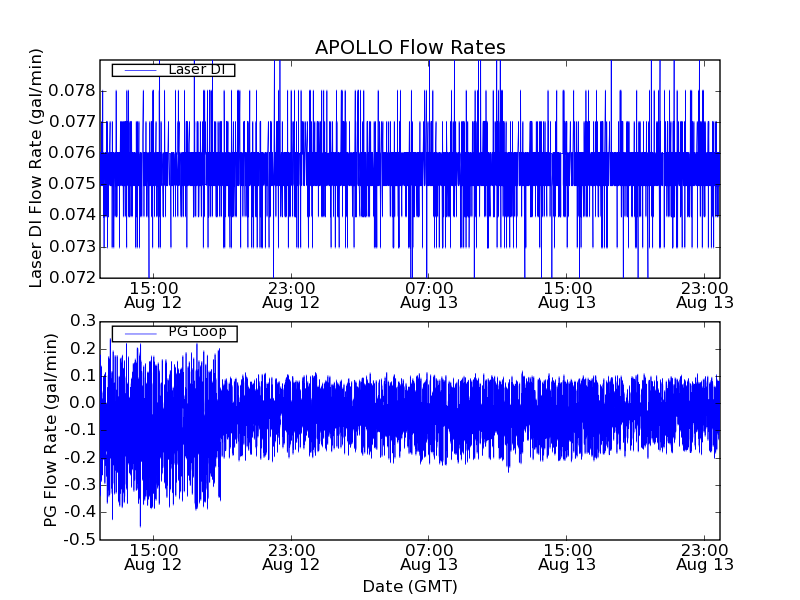
Task: Click the "Date (GMT)" x-axis label
Action: click(410, 586)
